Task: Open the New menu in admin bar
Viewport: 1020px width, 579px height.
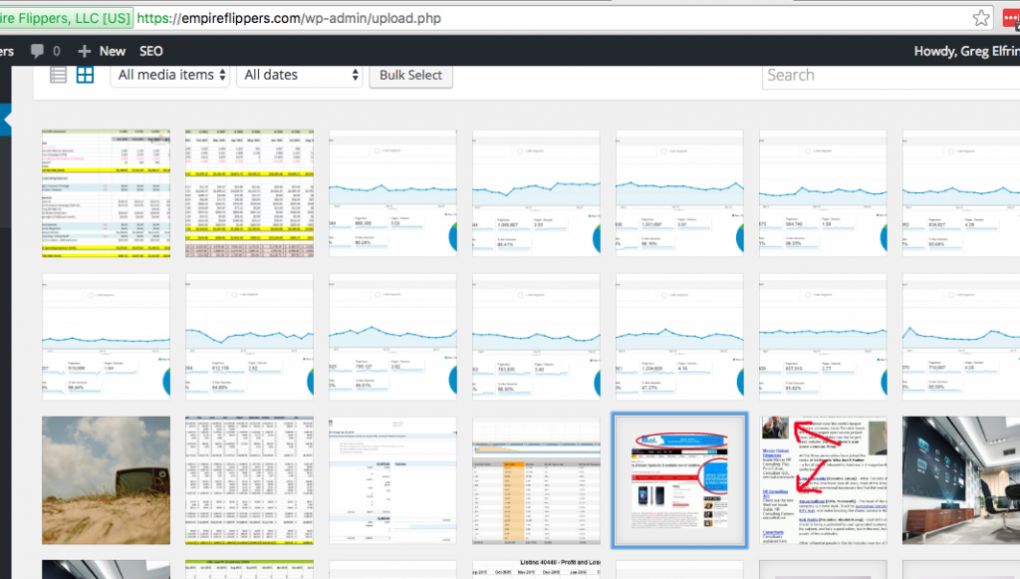Action: [x=111, y=50]
